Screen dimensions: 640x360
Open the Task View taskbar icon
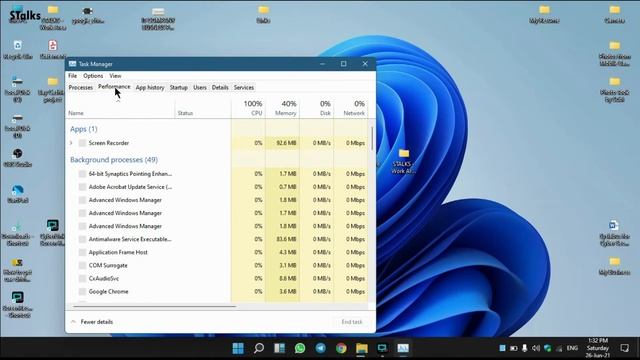280,348
